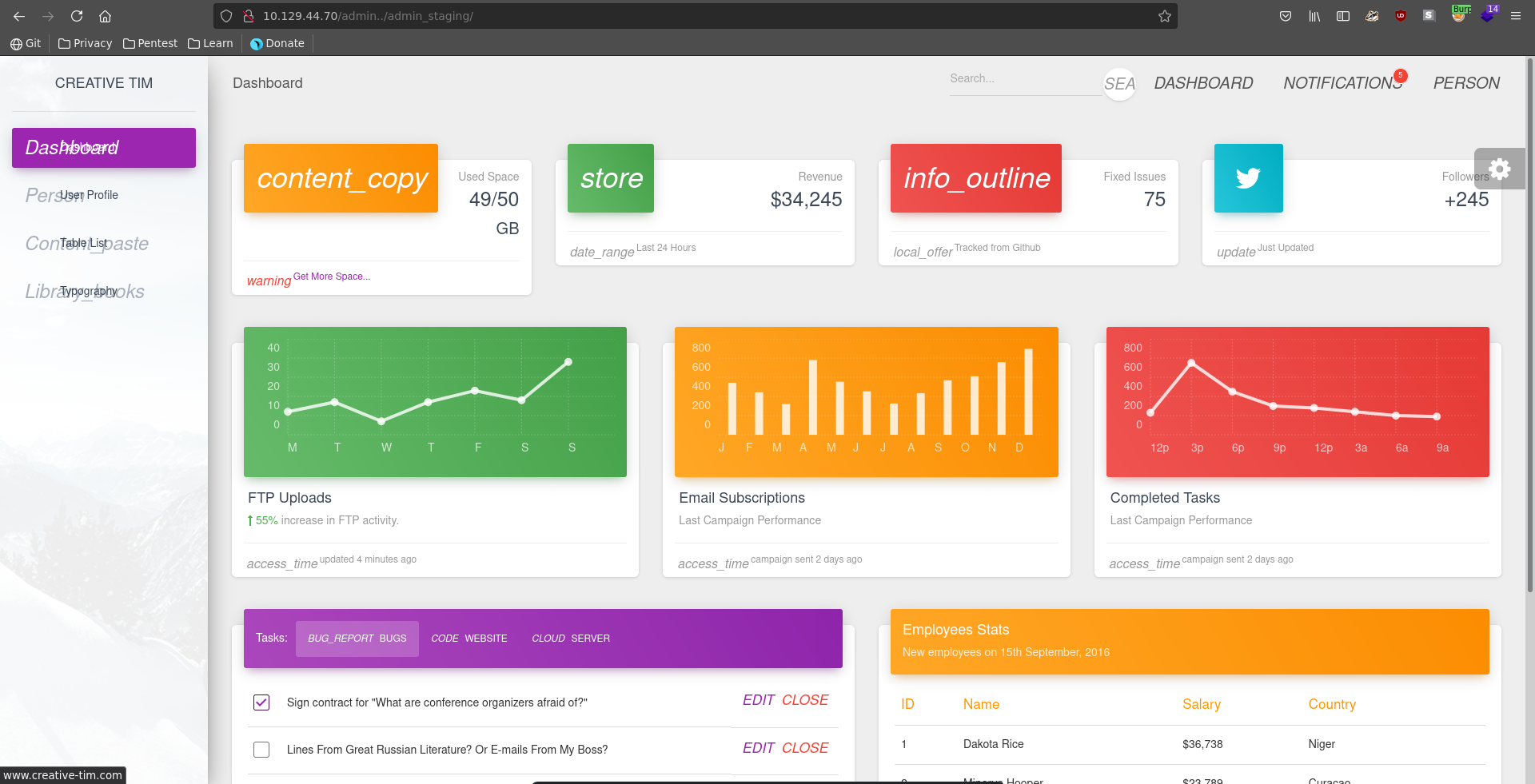This screenshot has width=1535, height=784.
Task: Reload the page with refresh icon
Action: [77, 16]
